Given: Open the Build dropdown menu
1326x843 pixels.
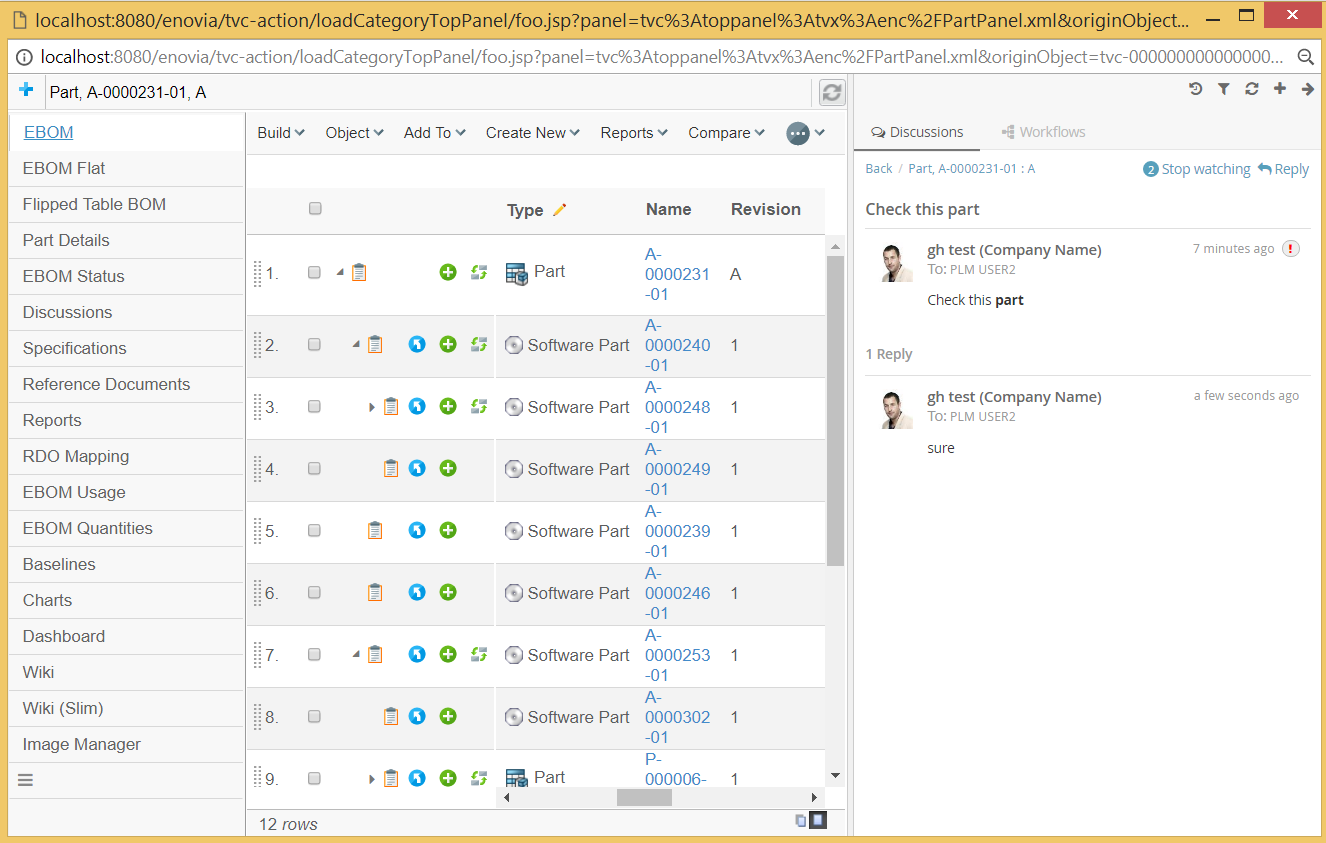Looking at the screenshot, I should [280, 132].
